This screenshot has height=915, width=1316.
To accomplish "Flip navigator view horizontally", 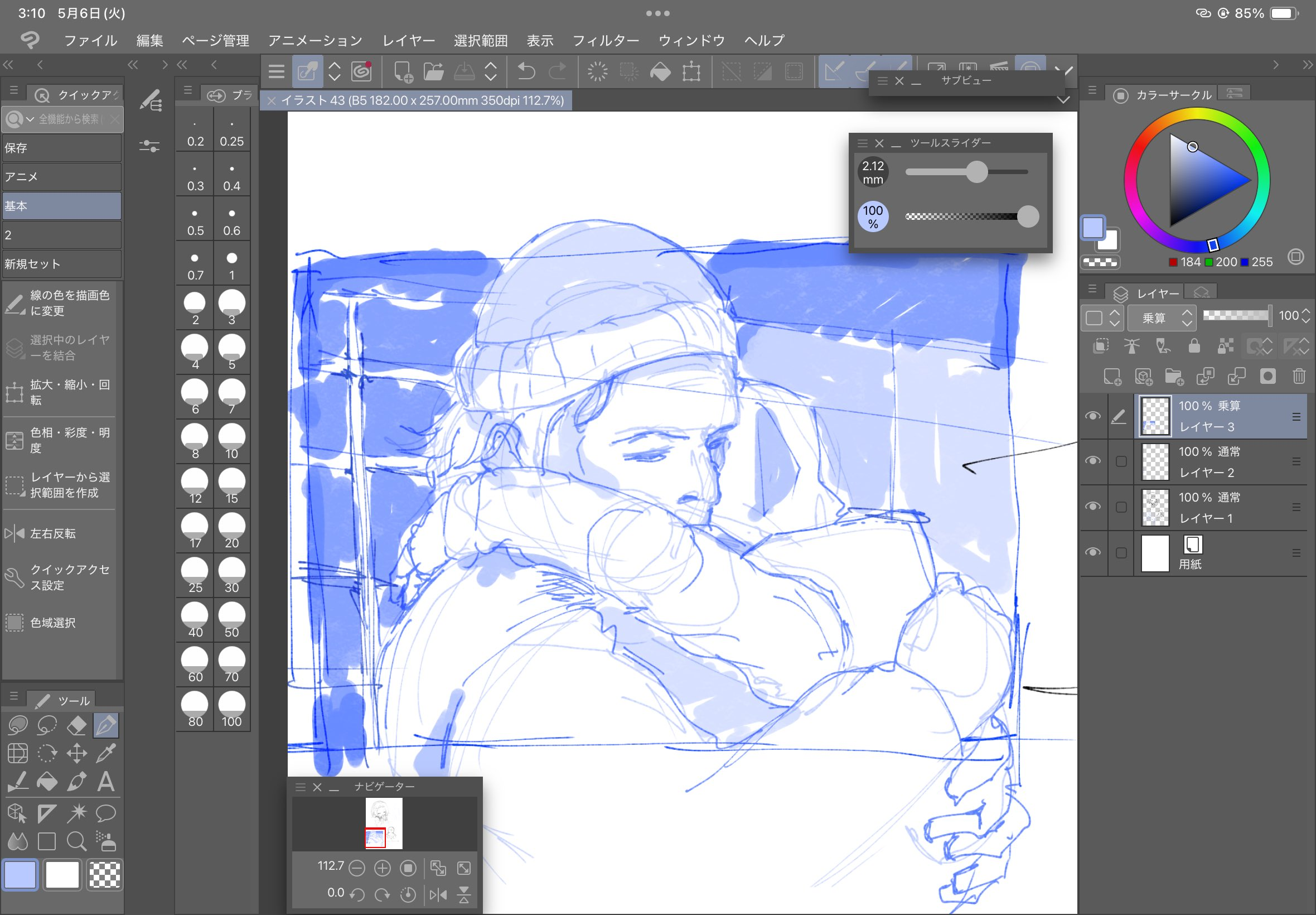I will tap(438, 894).
